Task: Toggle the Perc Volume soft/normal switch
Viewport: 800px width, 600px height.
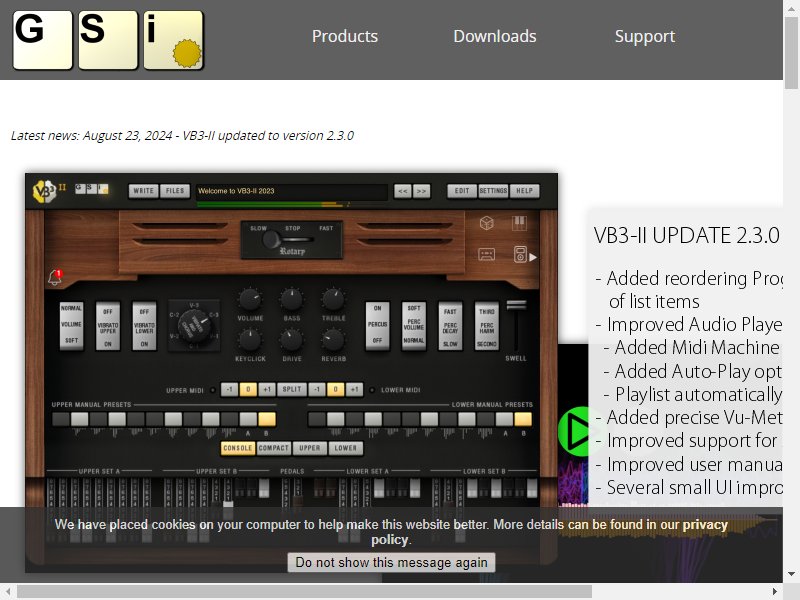Action: tap(414, 325)
